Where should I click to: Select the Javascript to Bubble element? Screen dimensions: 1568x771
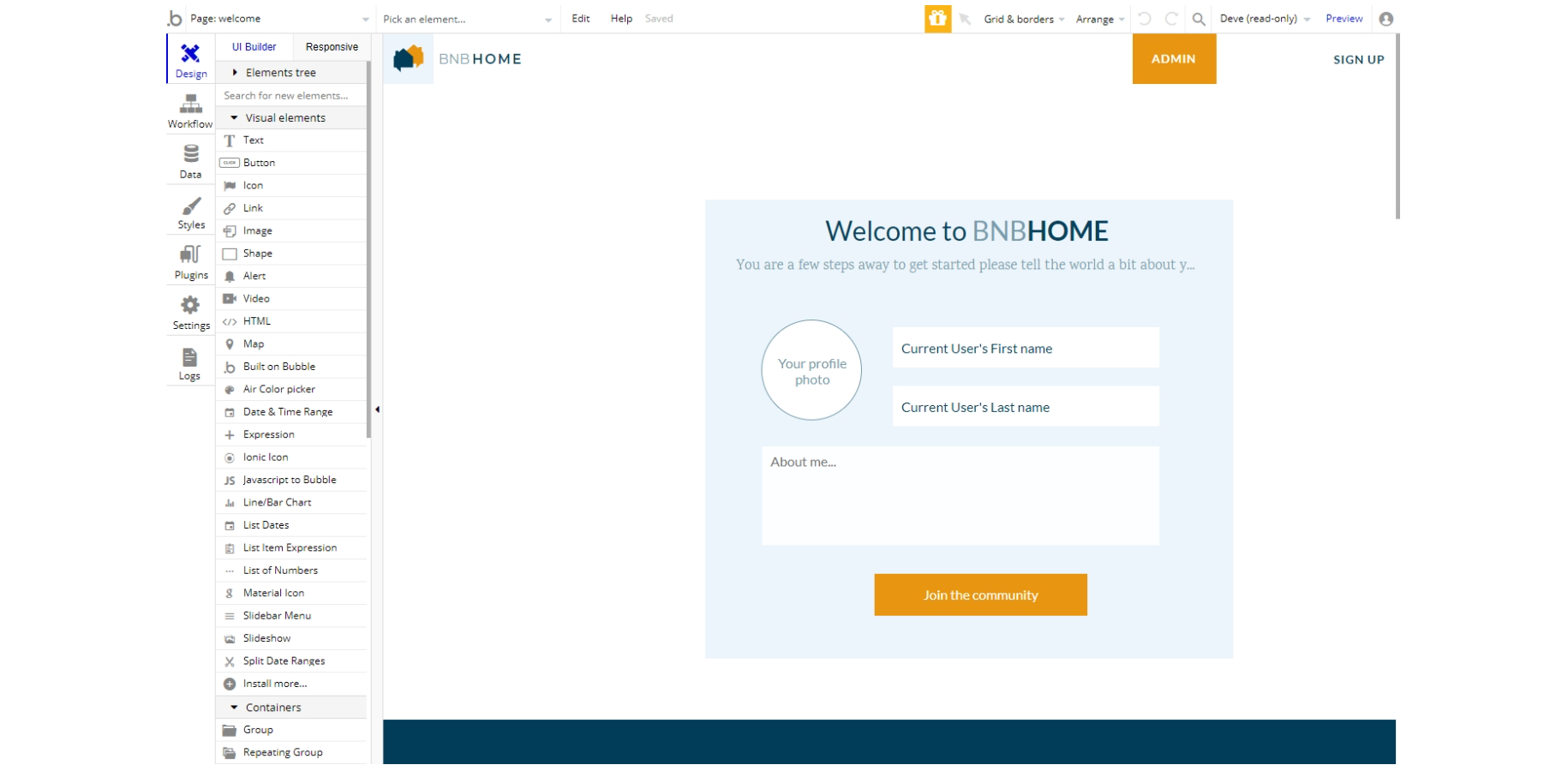[x=291, y=481]
